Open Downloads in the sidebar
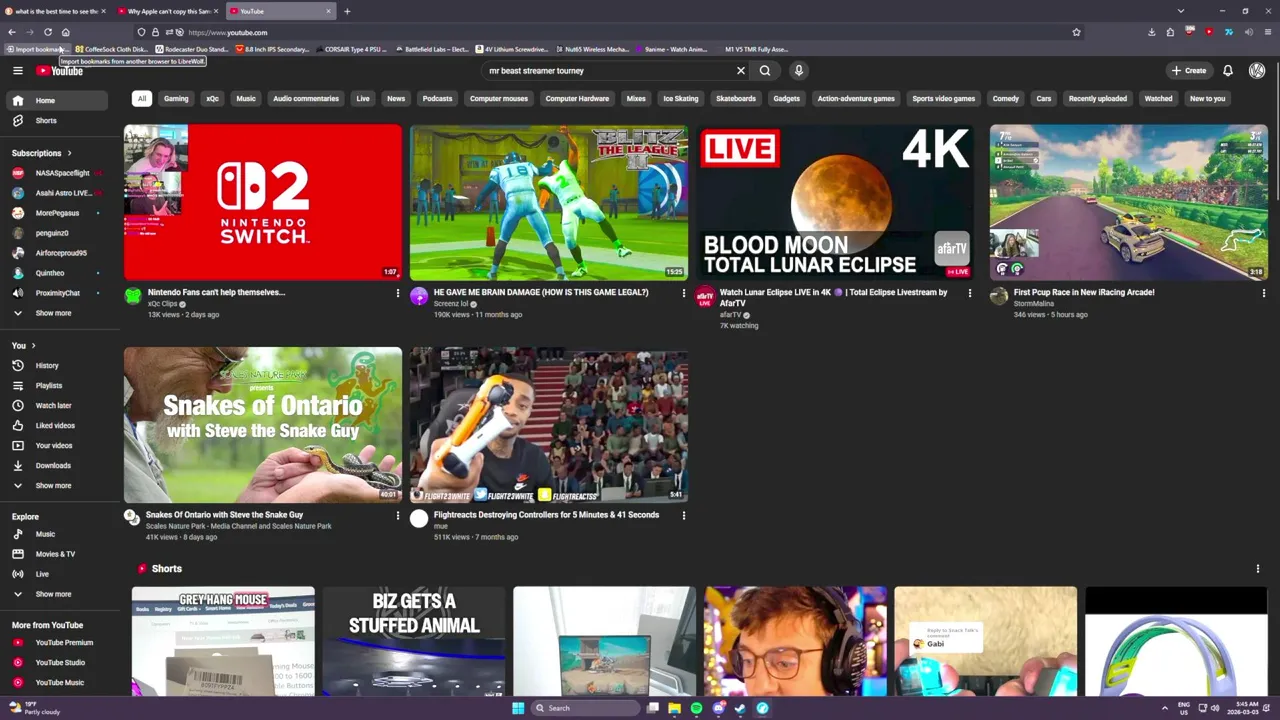Screen dimensions: 1280x720 [x=57, y=466]
